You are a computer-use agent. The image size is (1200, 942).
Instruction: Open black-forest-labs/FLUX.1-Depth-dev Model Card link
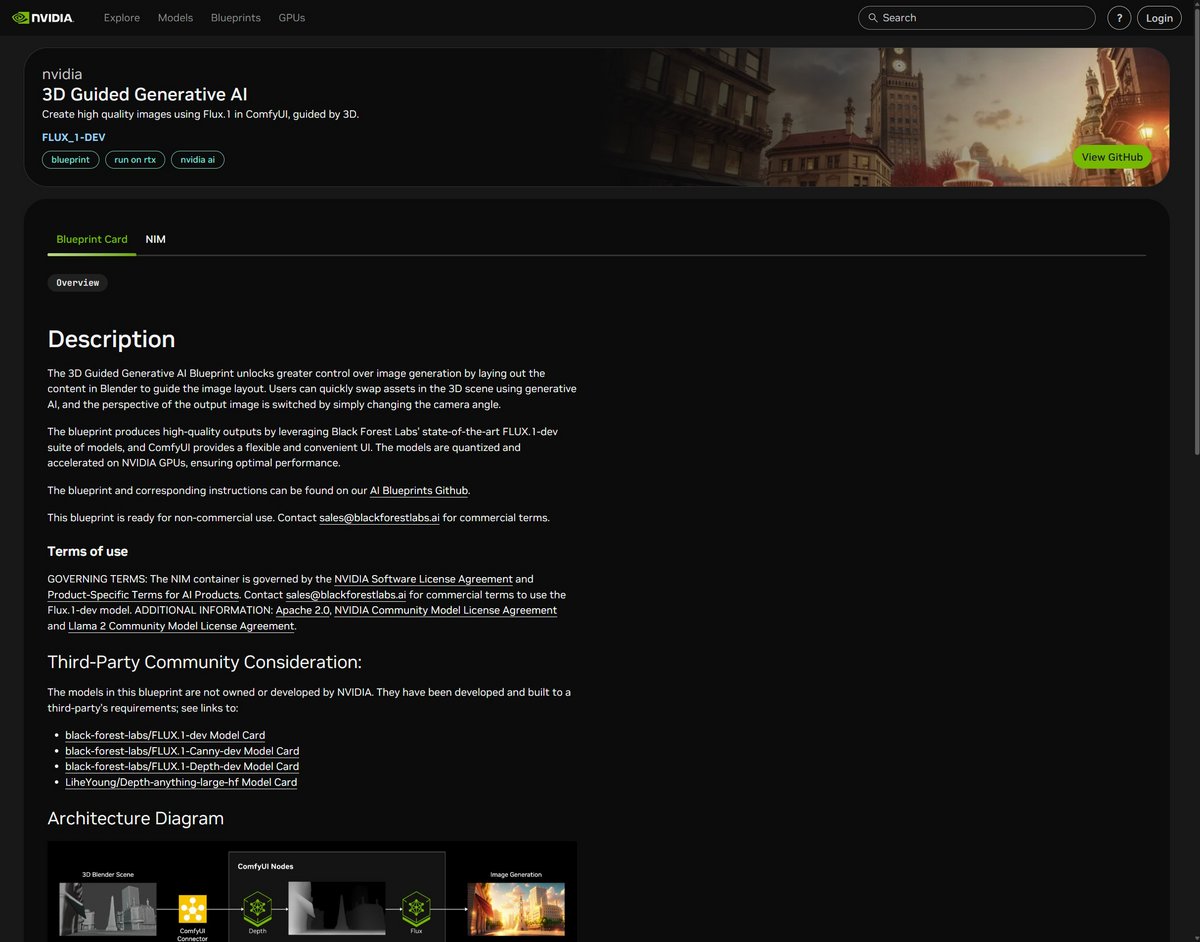coord(182,767)
